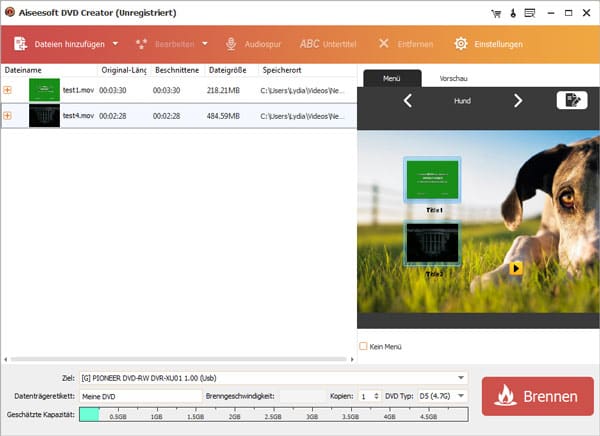
Task: Click the Aiseesoft app logo icon
Action: [10, 12]
